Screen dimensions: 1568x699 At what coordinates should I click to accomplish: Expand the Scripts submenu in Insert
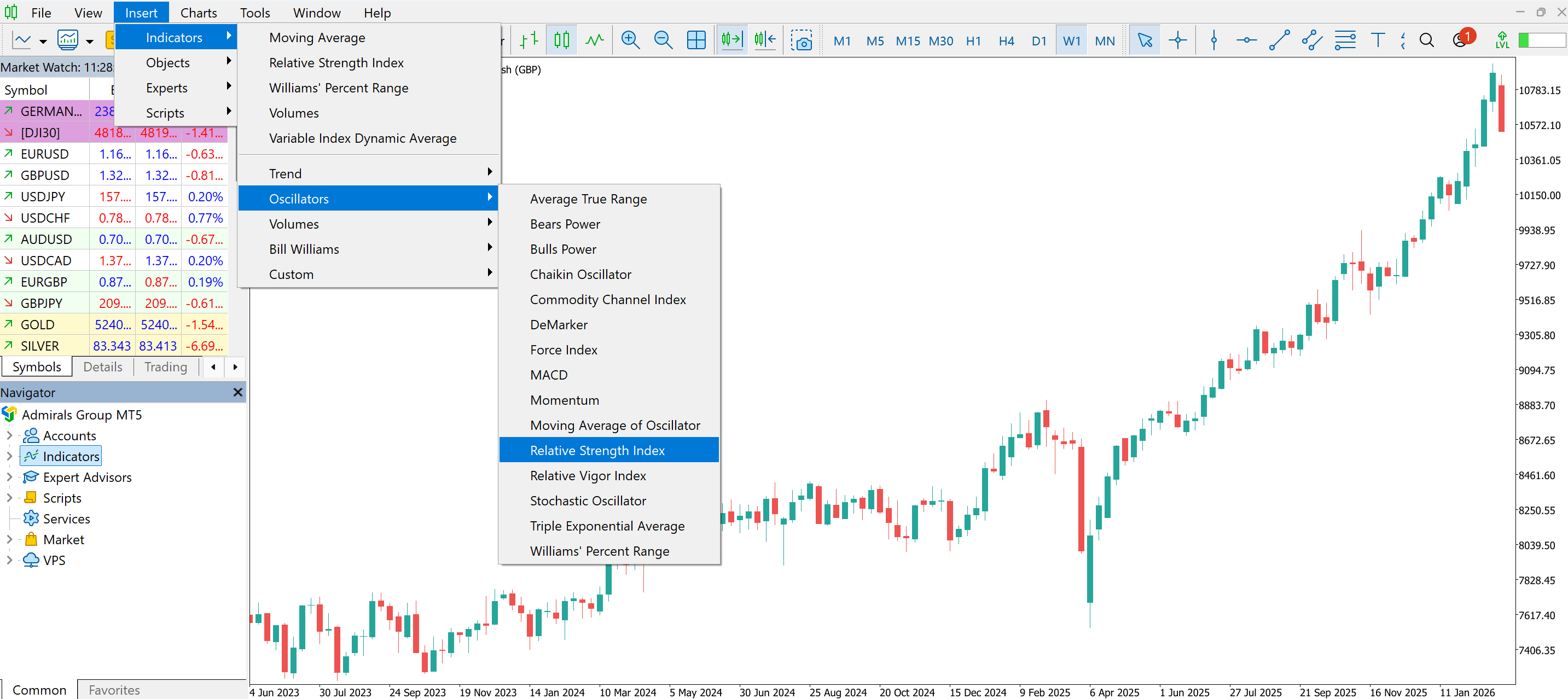[x=175, y=113]
